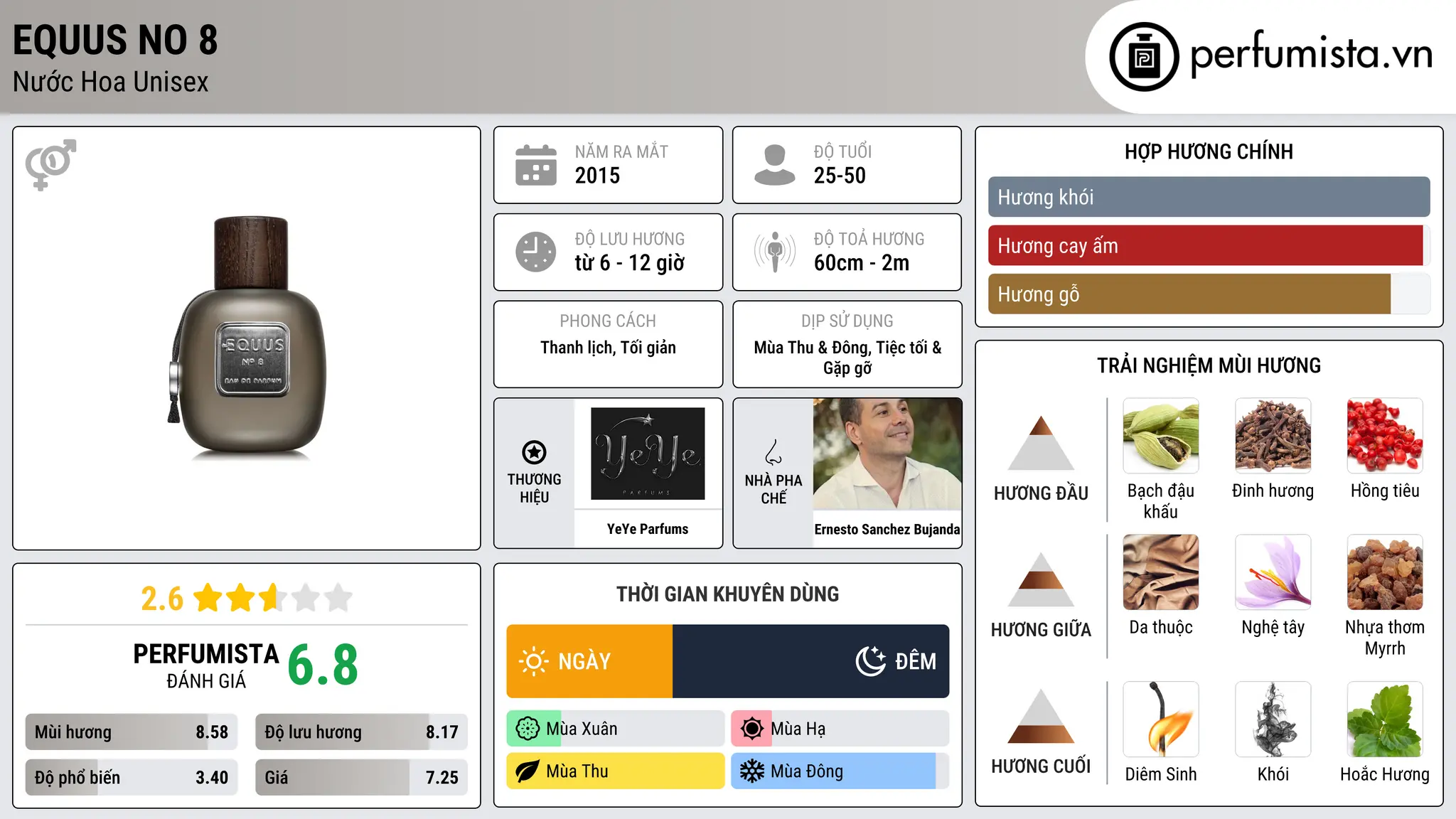Open the Equus No 8 bottle image
This screenshot has height=819, width=1456.
click(x=247, y=337)
